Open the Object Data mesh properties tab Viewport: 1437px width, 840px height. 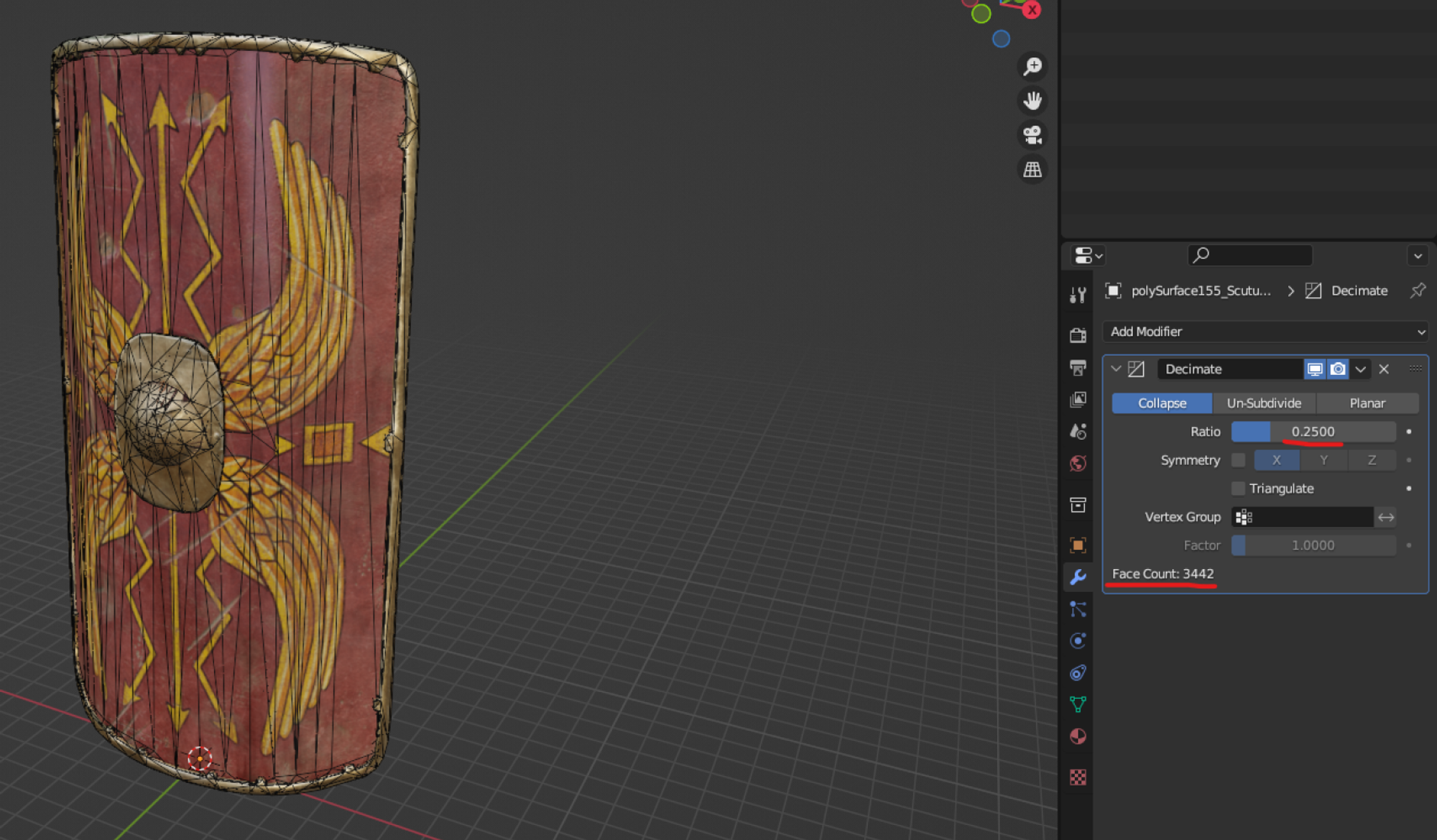pos(1078,704)
